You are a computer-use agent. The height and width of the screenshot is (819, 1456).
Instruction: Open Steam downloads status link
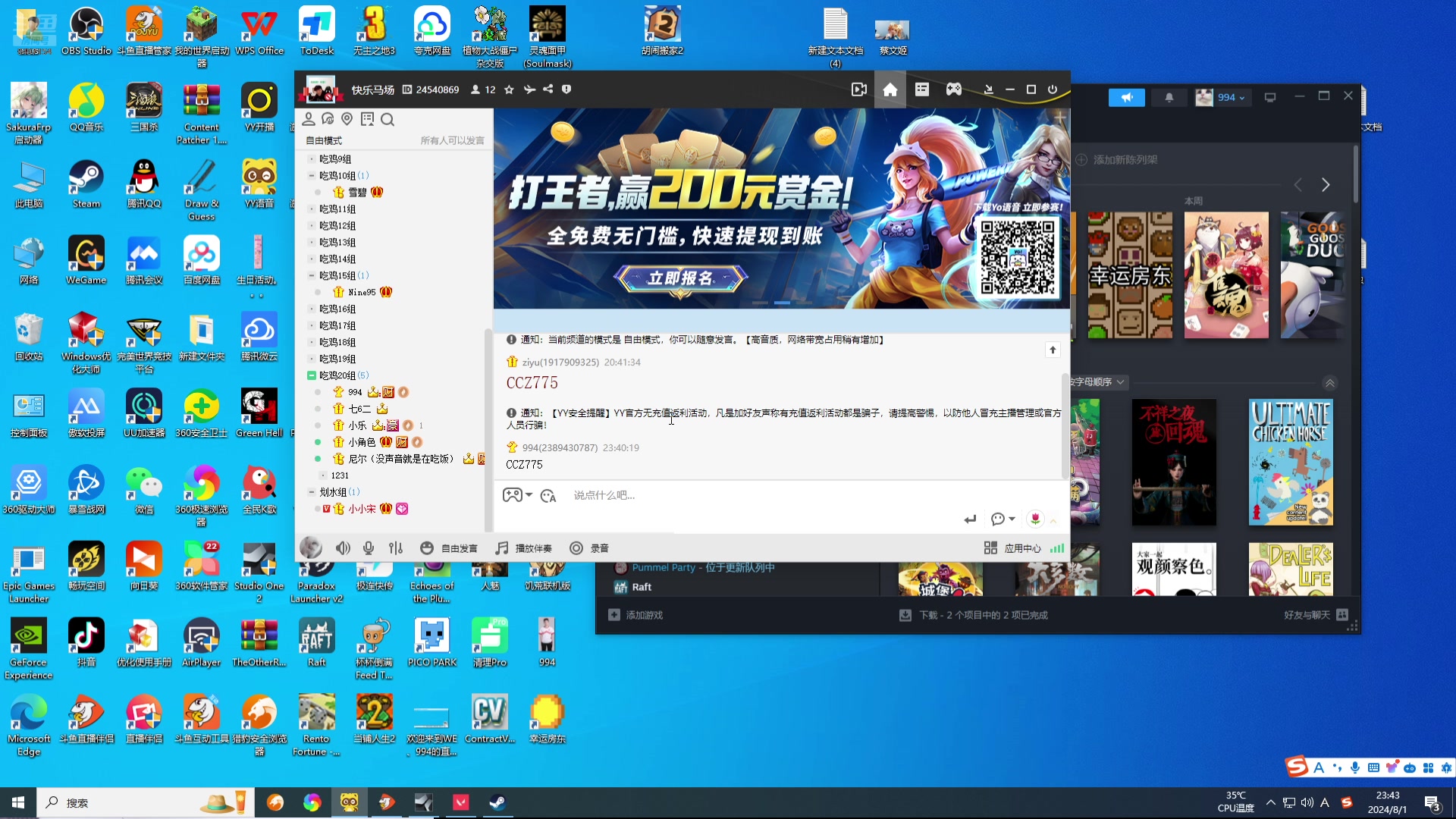(974, 615)
